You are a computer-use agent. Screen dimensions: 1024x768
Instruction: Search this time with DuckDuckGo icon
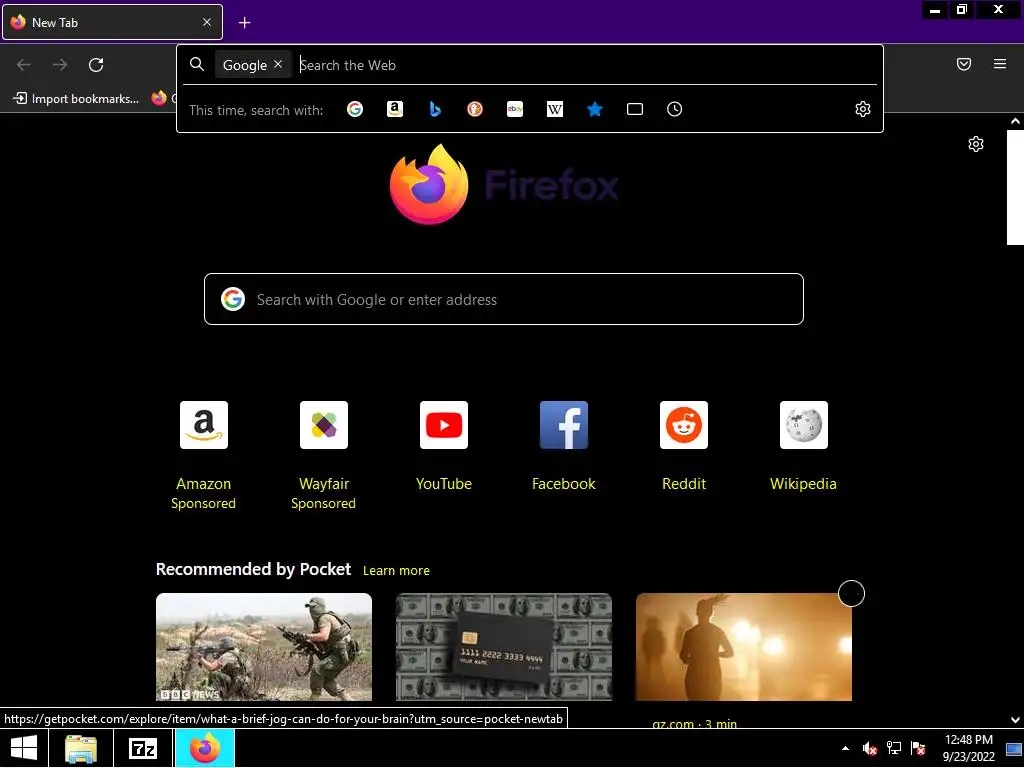[x=475, y=109]
